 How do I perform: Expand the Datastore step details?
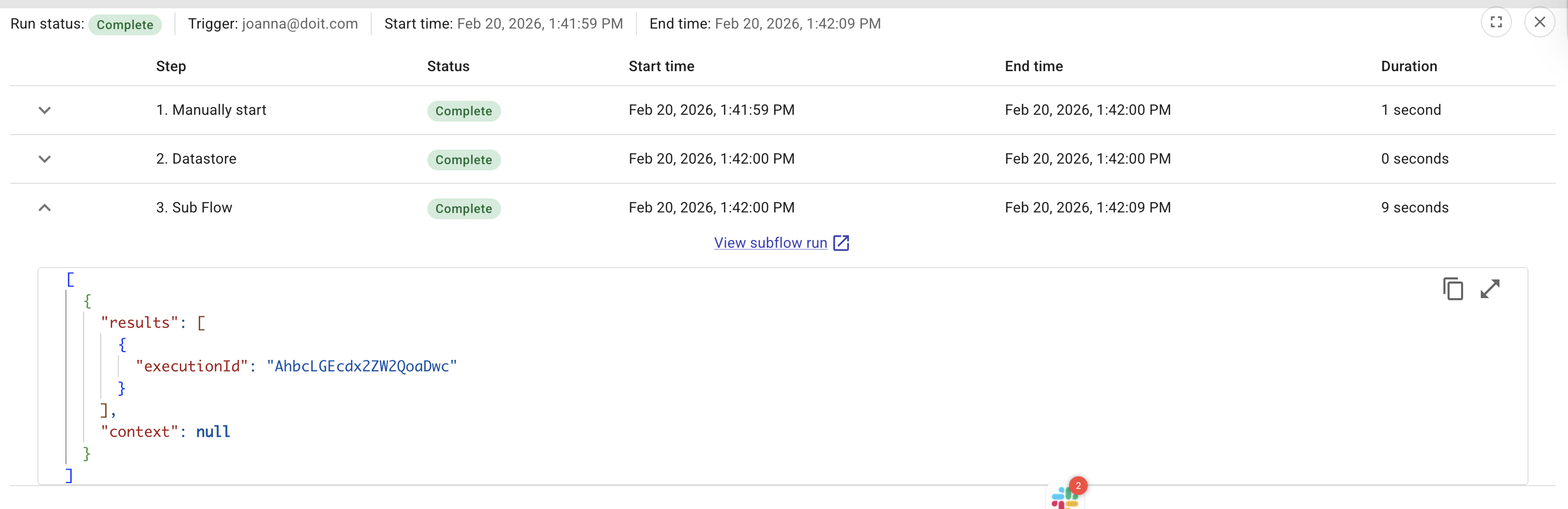[45, 159]
